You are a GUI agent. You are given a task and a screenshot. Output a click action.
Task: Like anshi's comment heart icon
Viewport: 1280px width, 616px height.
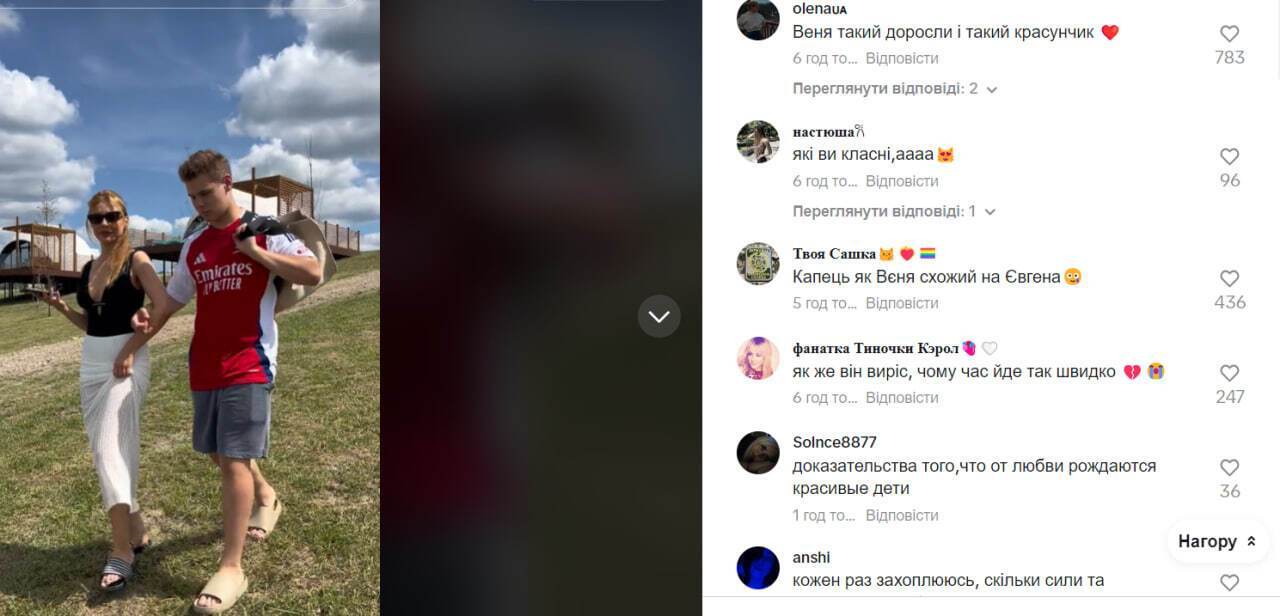click(1229, 582)
